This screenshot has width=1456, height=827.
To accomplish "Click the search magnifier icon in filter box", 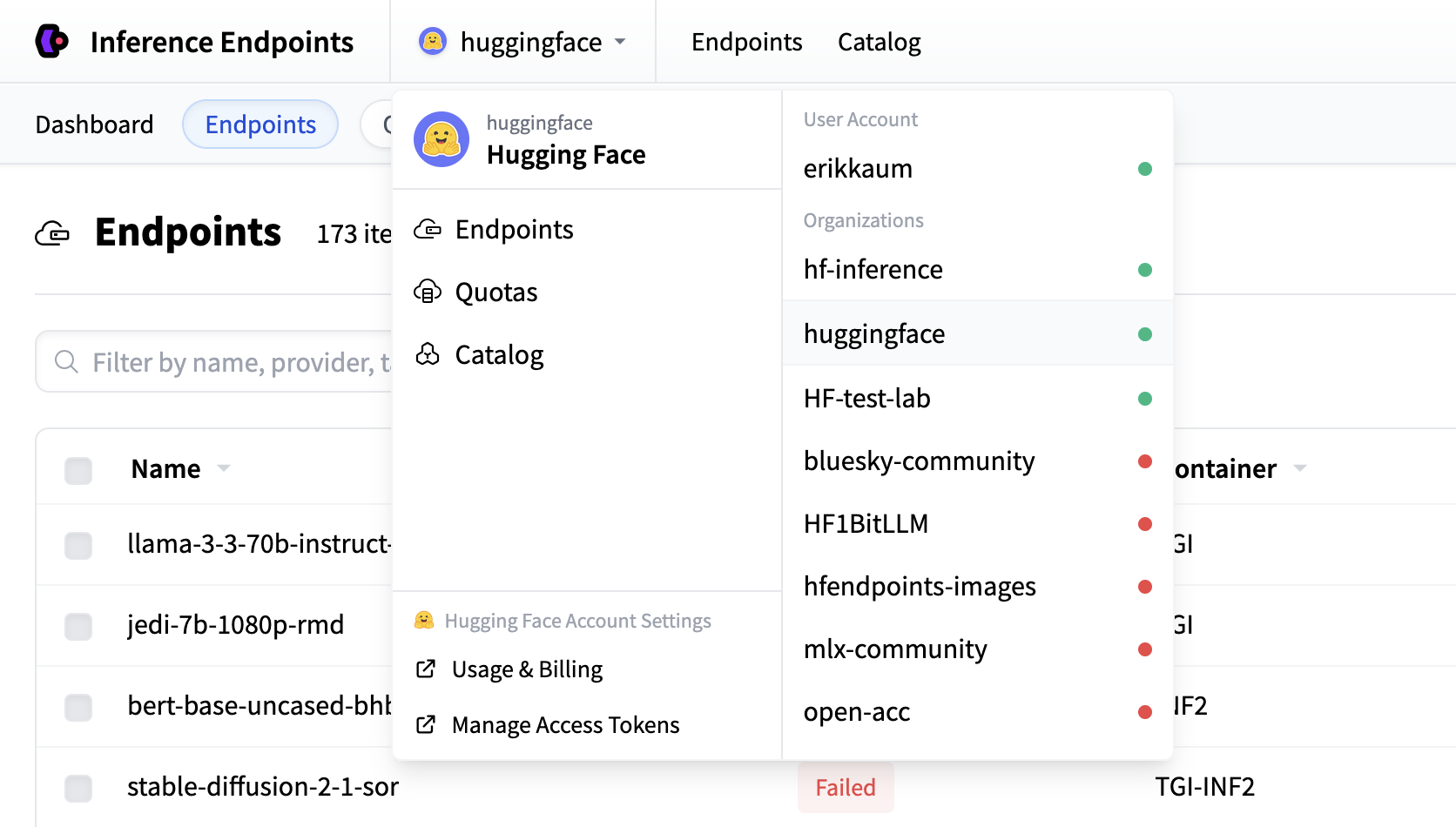I will click(x=67, y=361).
